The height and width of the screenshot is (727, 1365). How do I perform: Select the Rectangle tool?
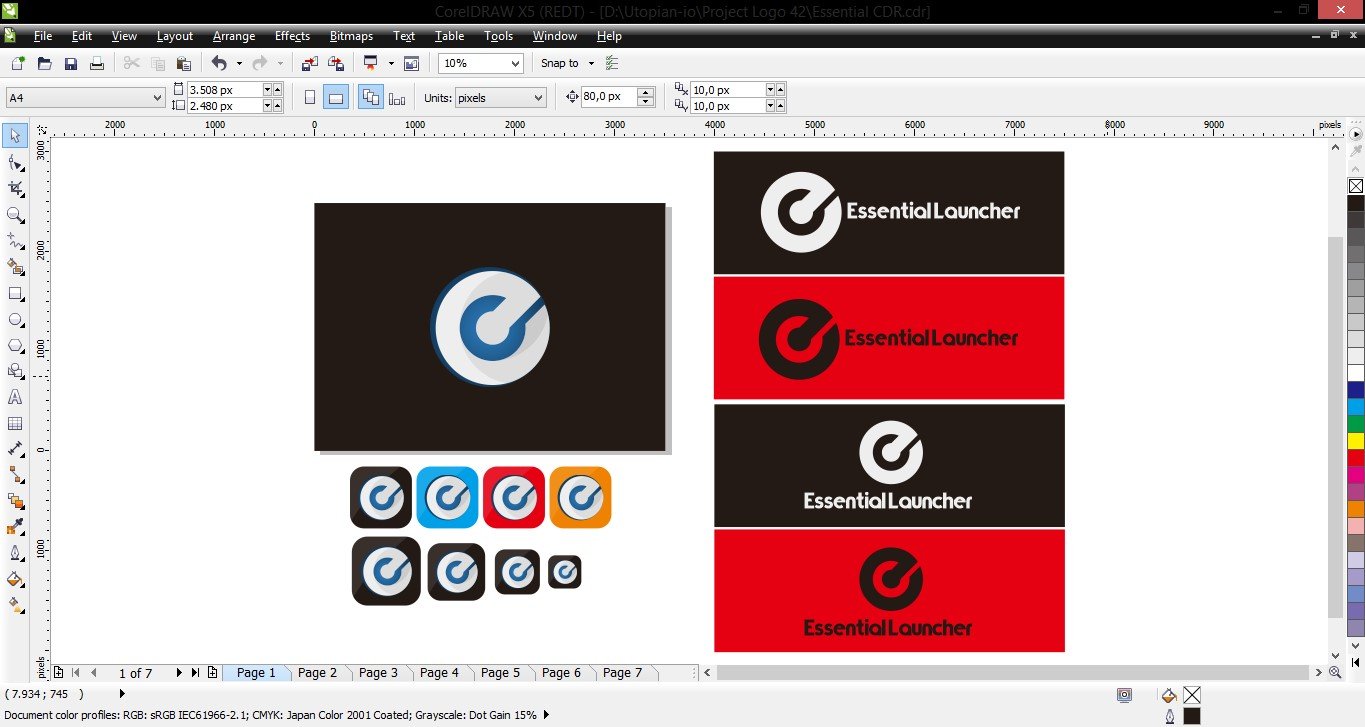pos(15,293)
